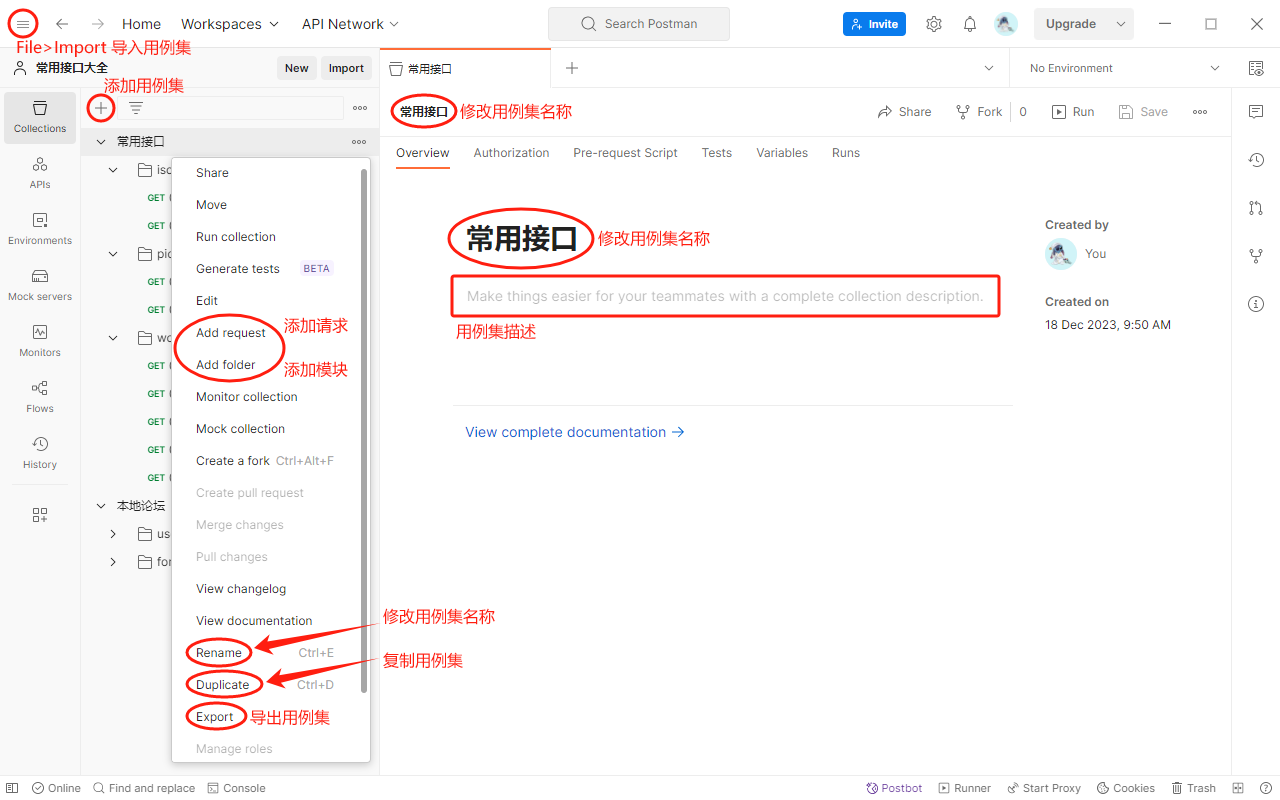Open 常用接口 collection ellipsis options
Screen dimensions: 1280x800
359,142
